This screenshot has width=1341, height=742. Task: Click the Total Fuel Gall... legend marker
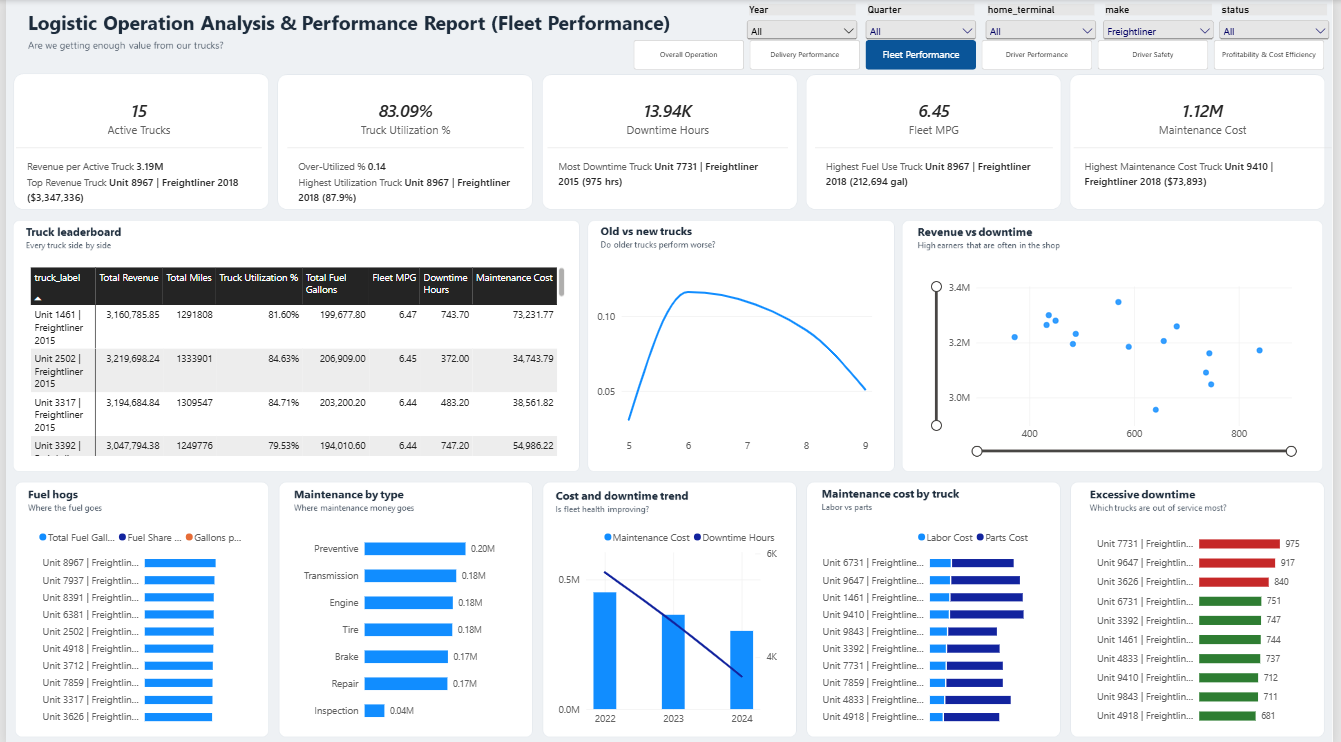point(42,537)
